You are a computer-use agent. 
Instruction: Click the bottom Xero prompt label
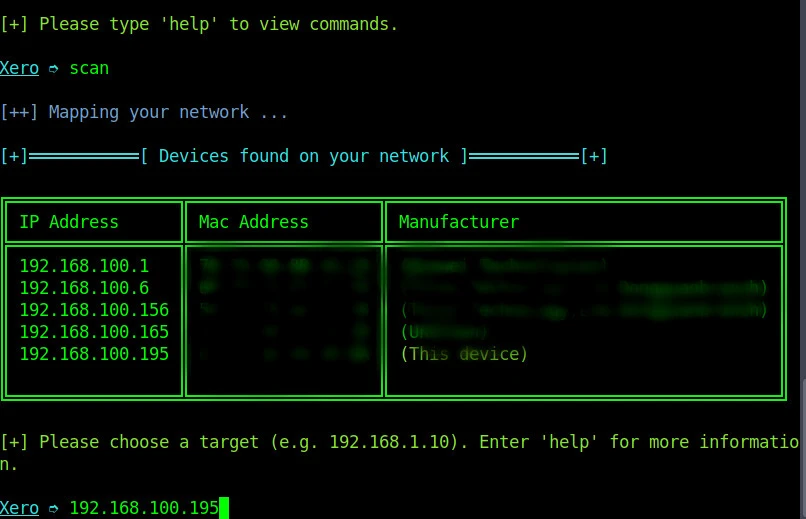[x=19, y=508]
